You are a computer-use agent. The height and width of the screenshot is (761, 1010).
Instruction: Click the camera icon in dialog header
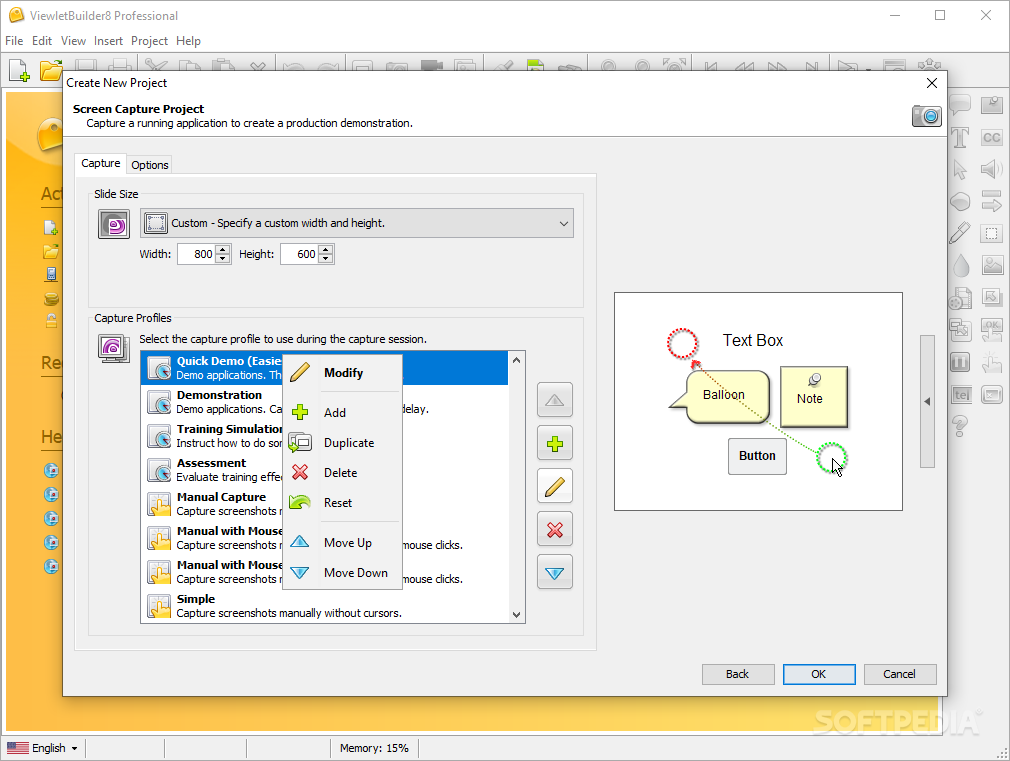point(927,116)
